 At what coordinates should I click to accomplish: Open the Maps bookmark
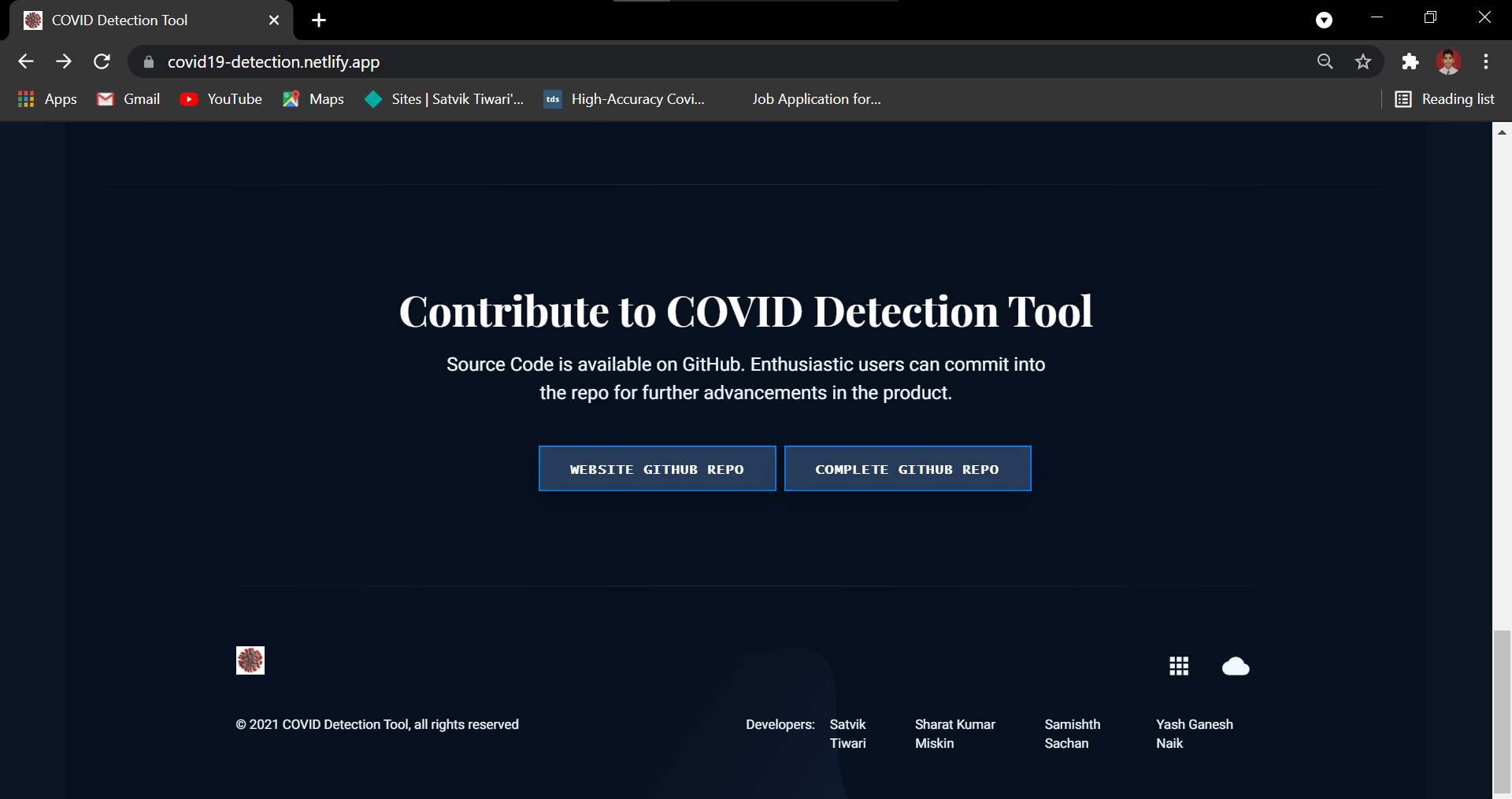tap(313, 99)
